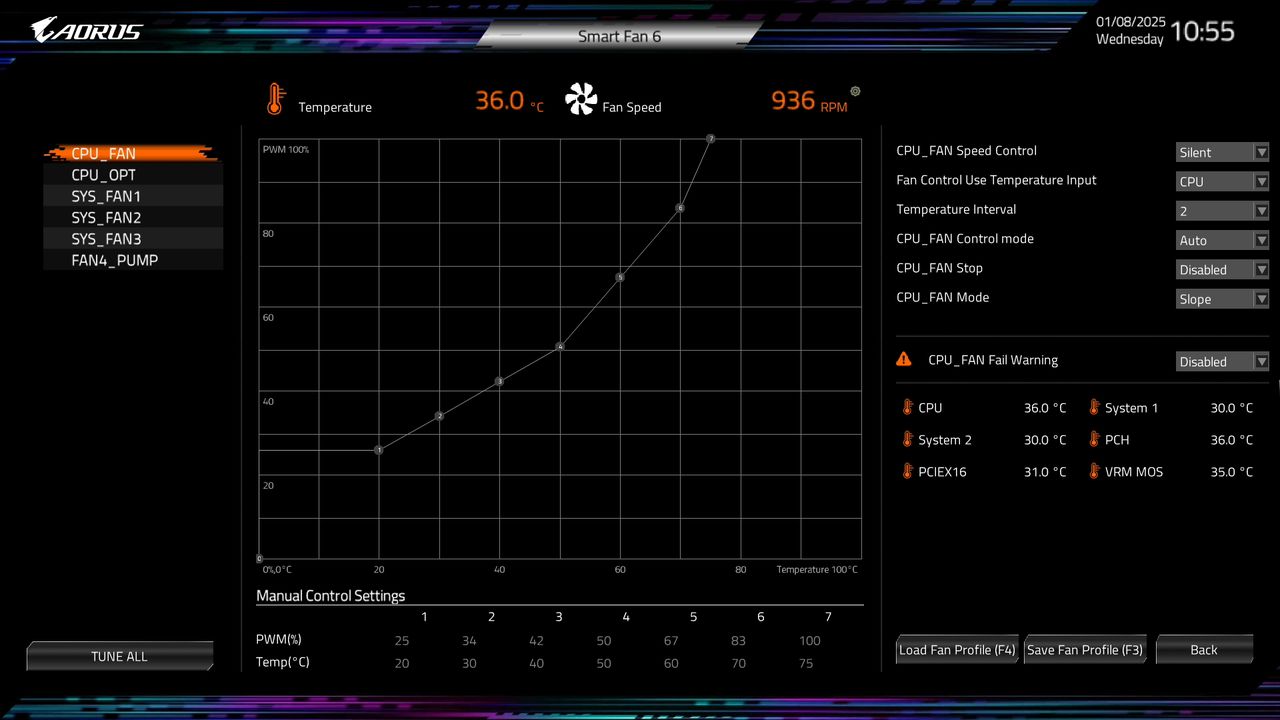The height and width of the screenshot is (720, 1280).
Task: Click the VRM MOS thermometer icon
Action: click(1094, 471)
